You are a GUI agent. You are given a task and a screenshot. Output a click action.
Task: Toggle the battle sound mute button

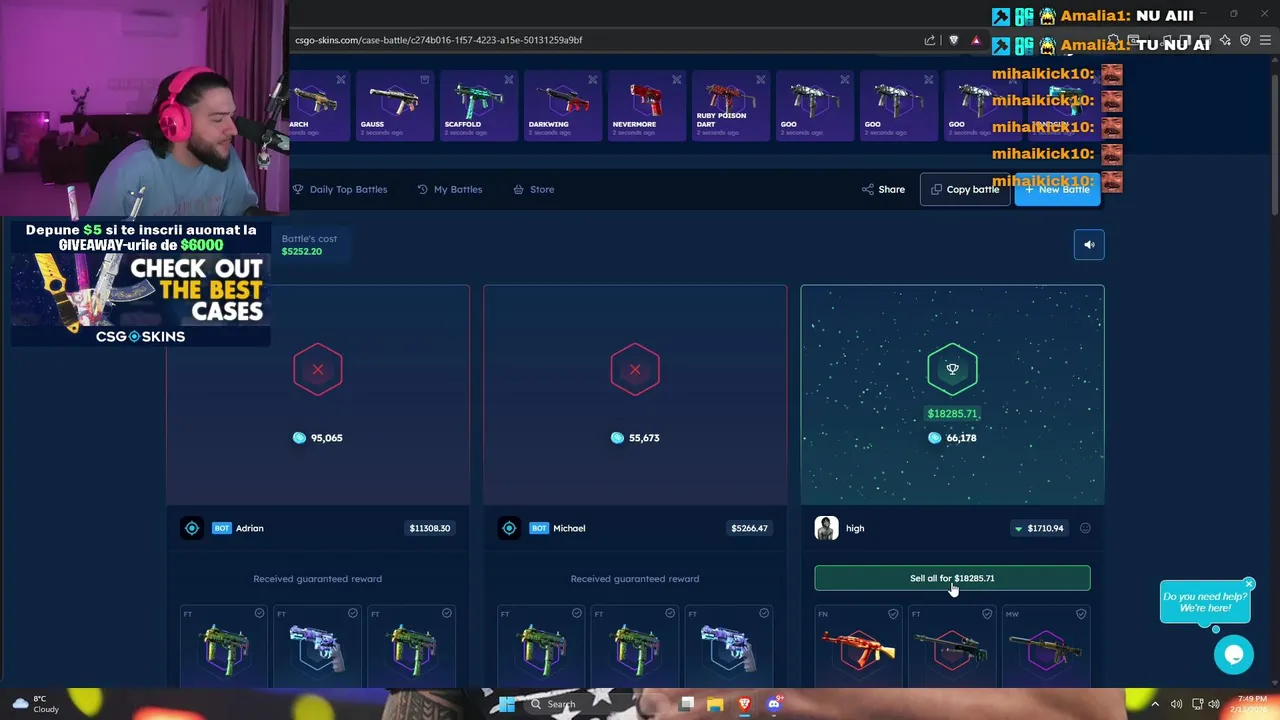click(1089, 244)
